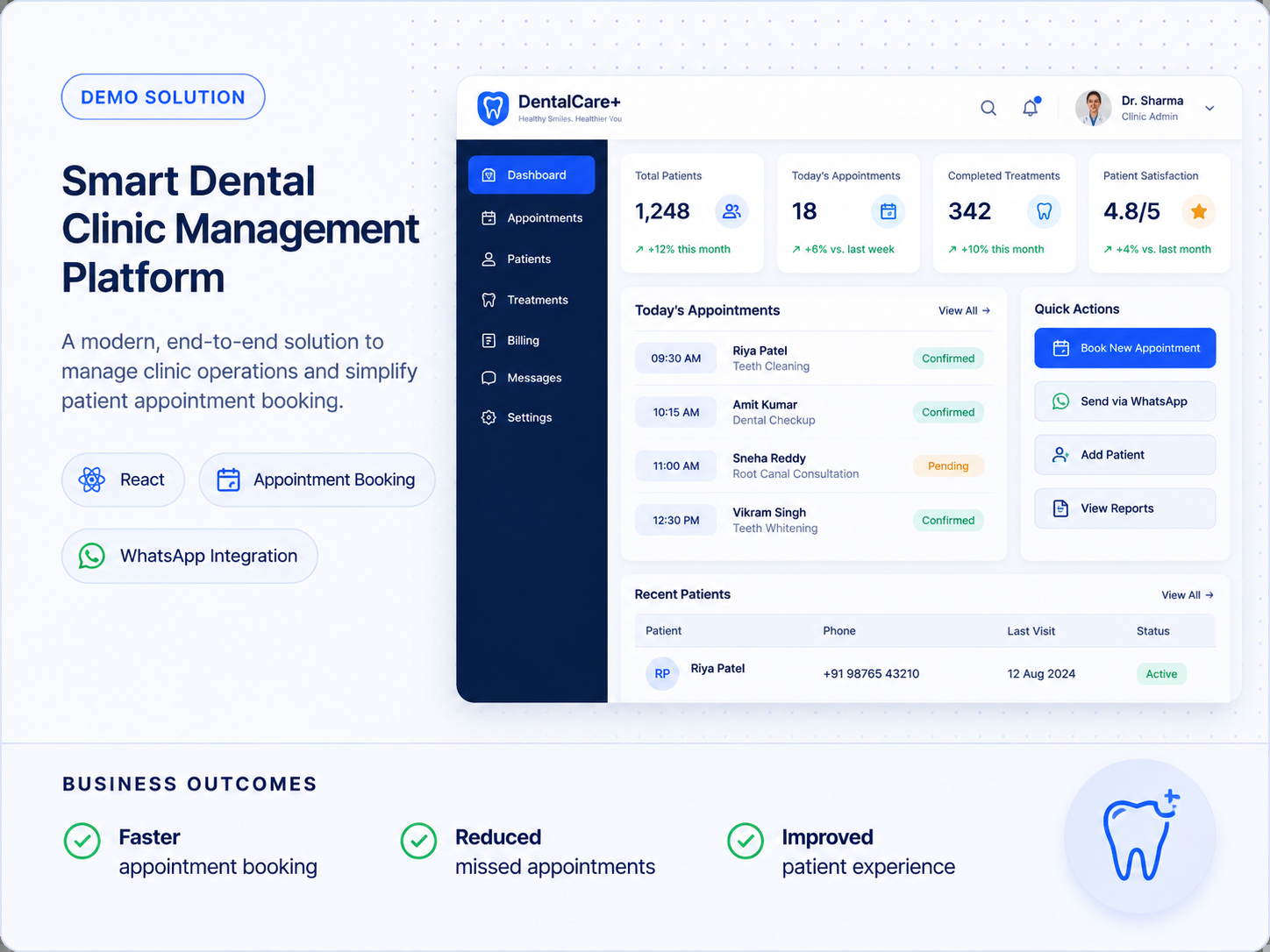The height and width of the screenshot is (952, 1270).
Task: Select the 10:15 AM time slot
Action: tap(675, 412)
